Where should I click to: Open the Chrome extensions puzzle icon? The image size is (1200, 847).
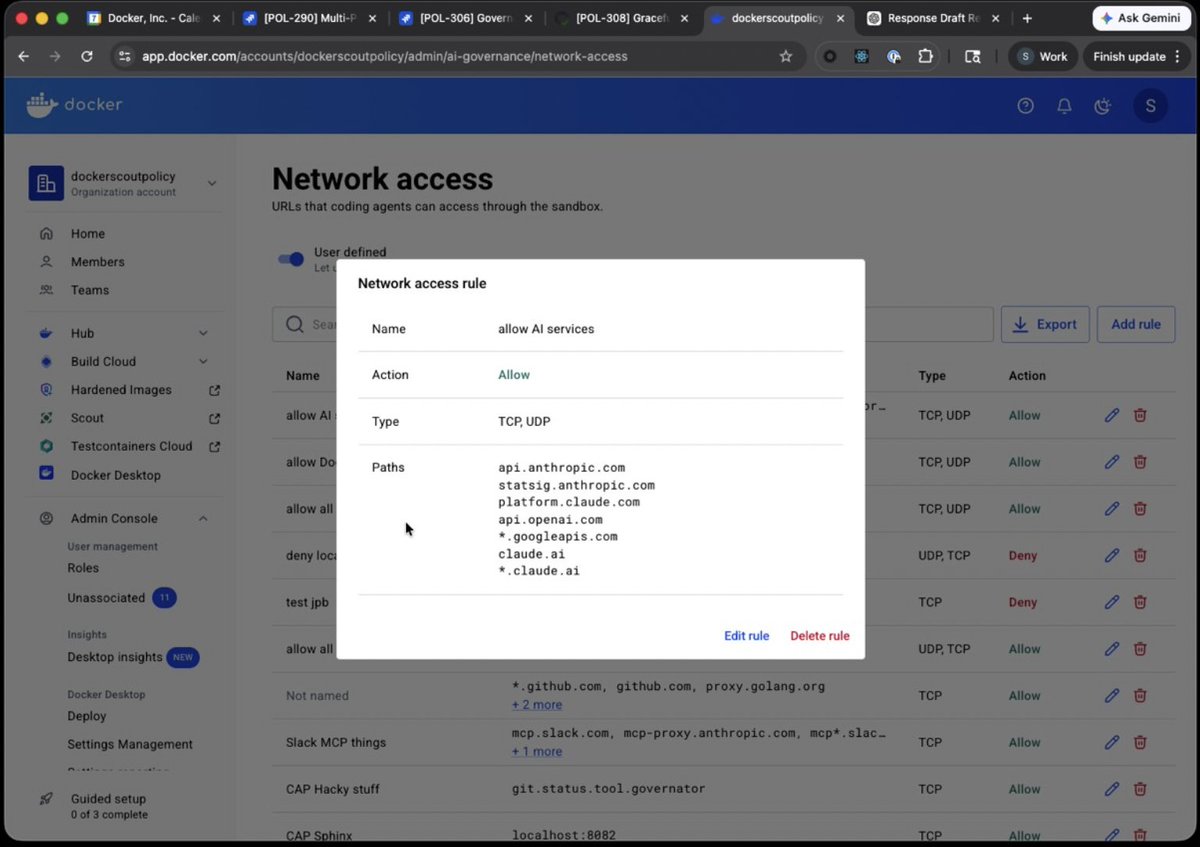click(925, 57)
